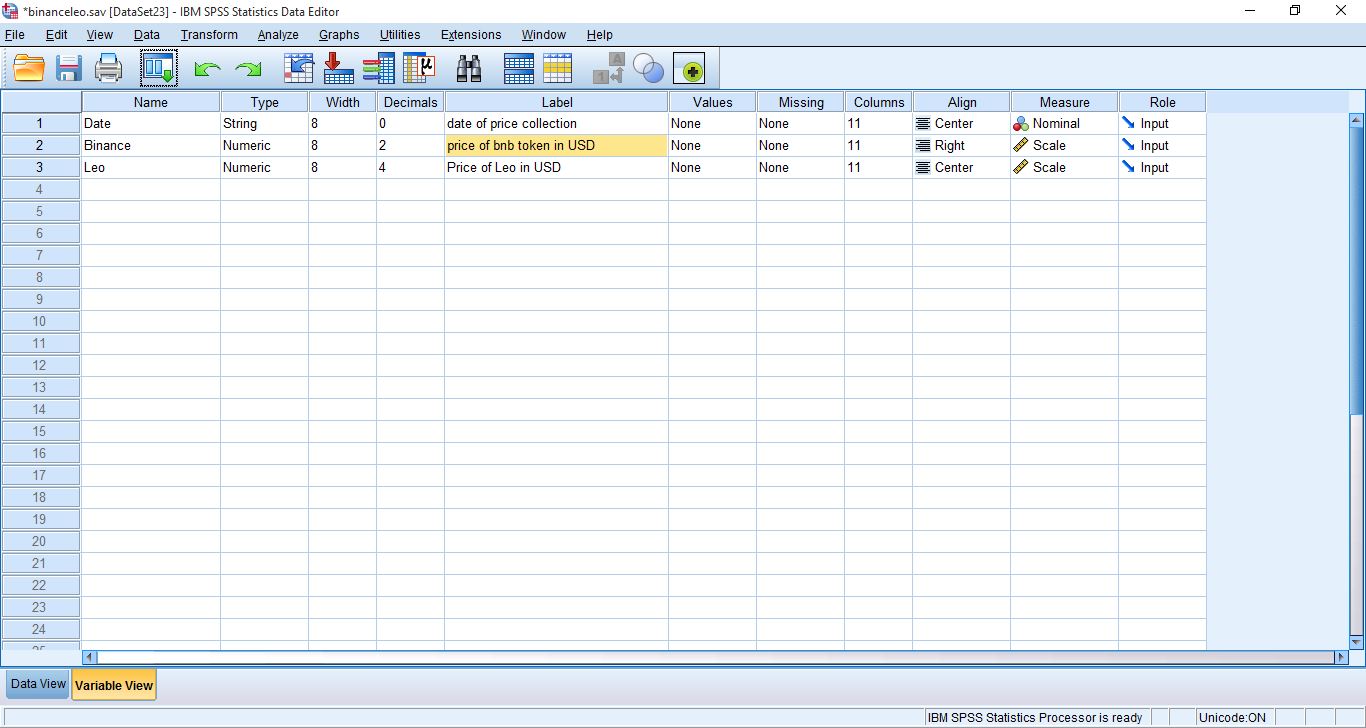The image size is (1366, 728).
Task: Click the 'String' type cell
Action: [265, 124]
